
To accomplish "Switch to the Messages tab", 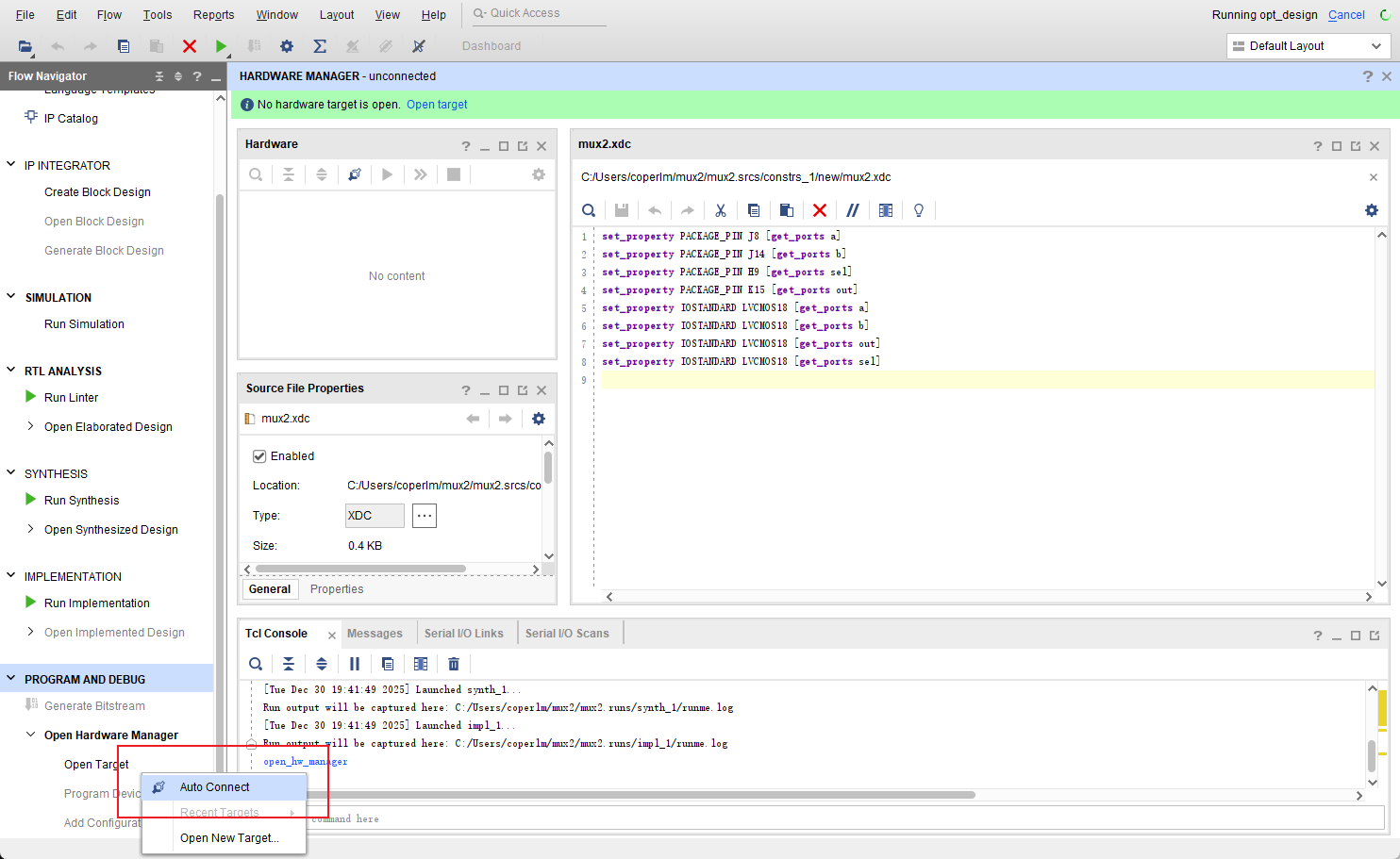I will click(375, 634).
